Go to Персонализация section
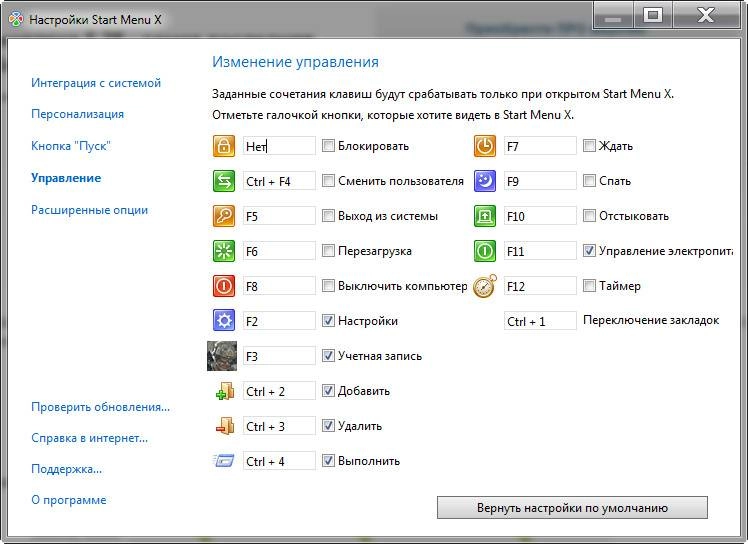Screen dimensions: 748x544 pyautogui.click(x=77, y=114)
